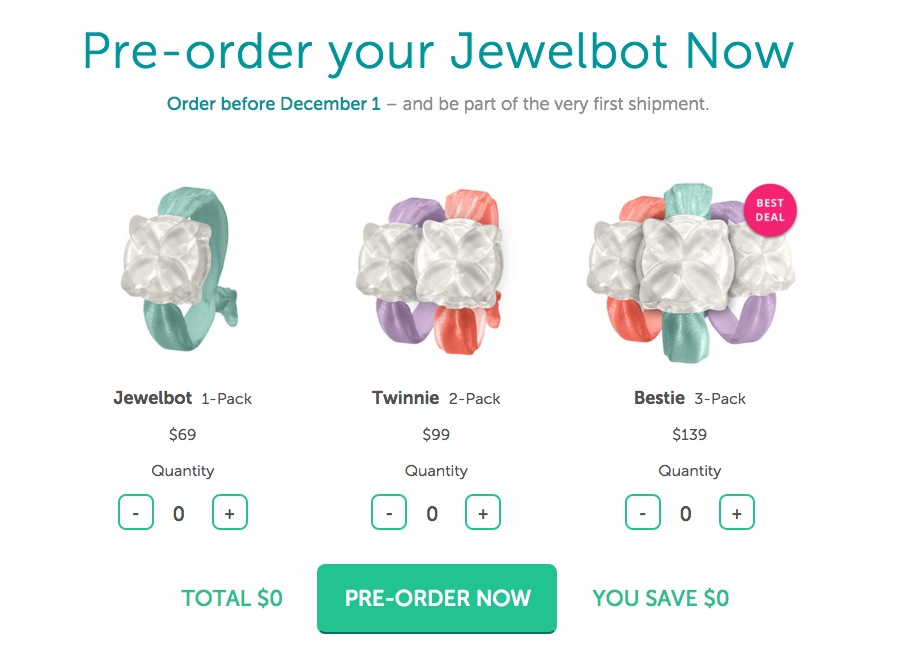Add one Bestie 3-Pack using plus button
908x651 pixels.
[x=736, y=513]
